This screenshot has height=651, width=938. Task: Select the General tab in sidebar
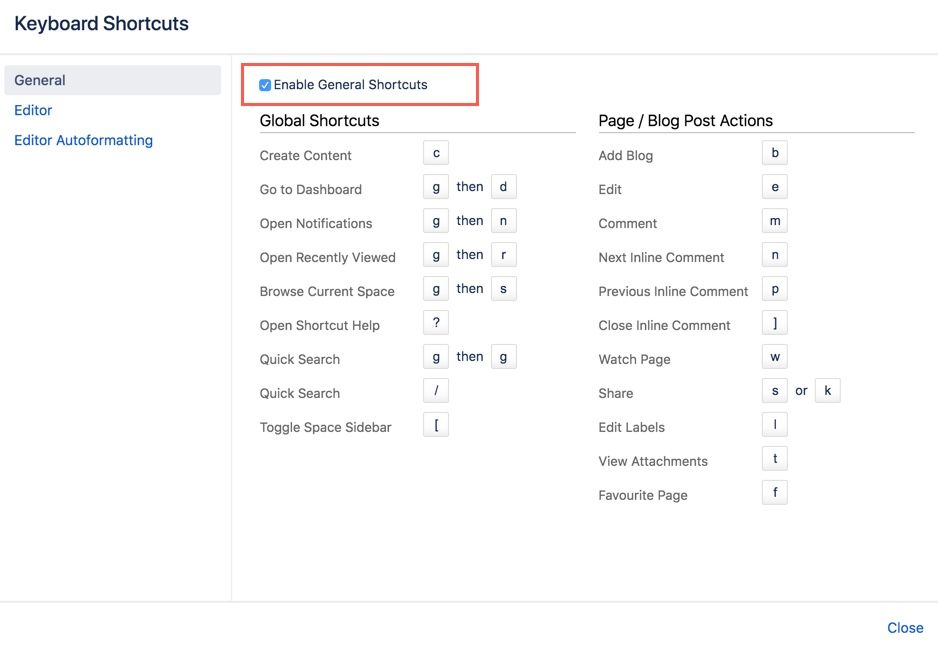40,80
